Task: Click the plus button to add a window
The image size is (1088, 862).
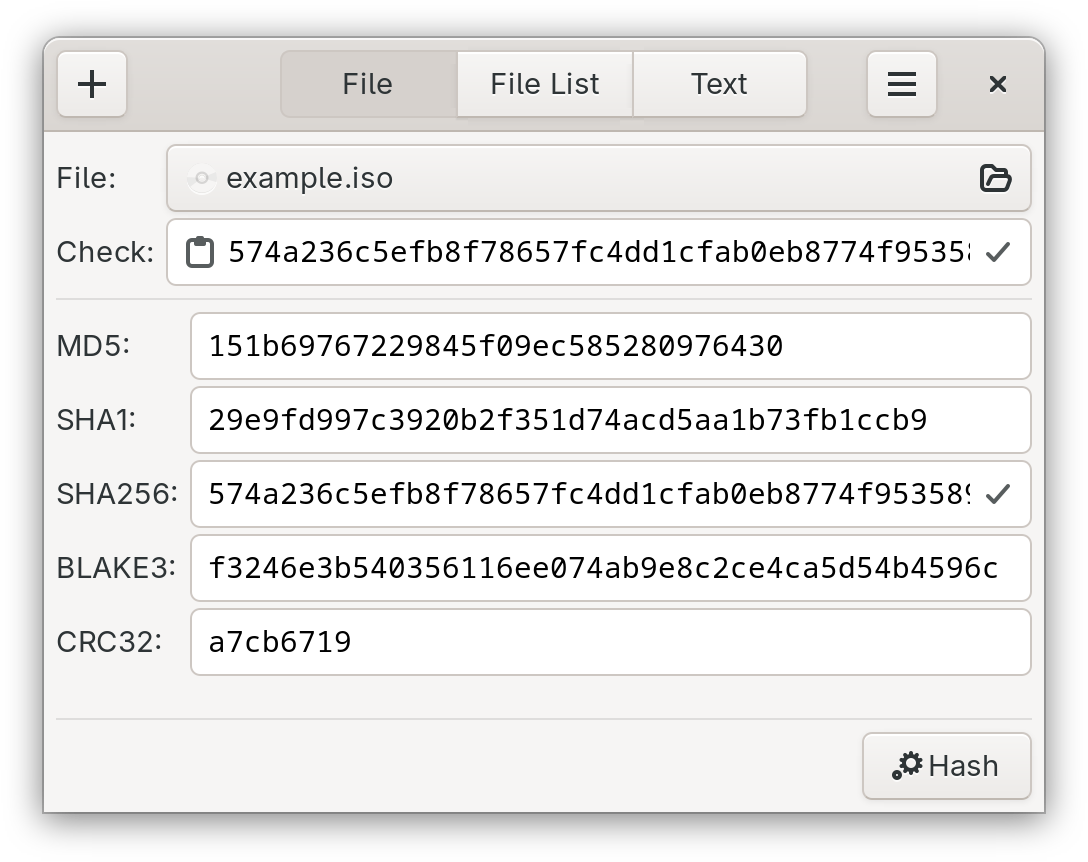Action: (92, 84)
